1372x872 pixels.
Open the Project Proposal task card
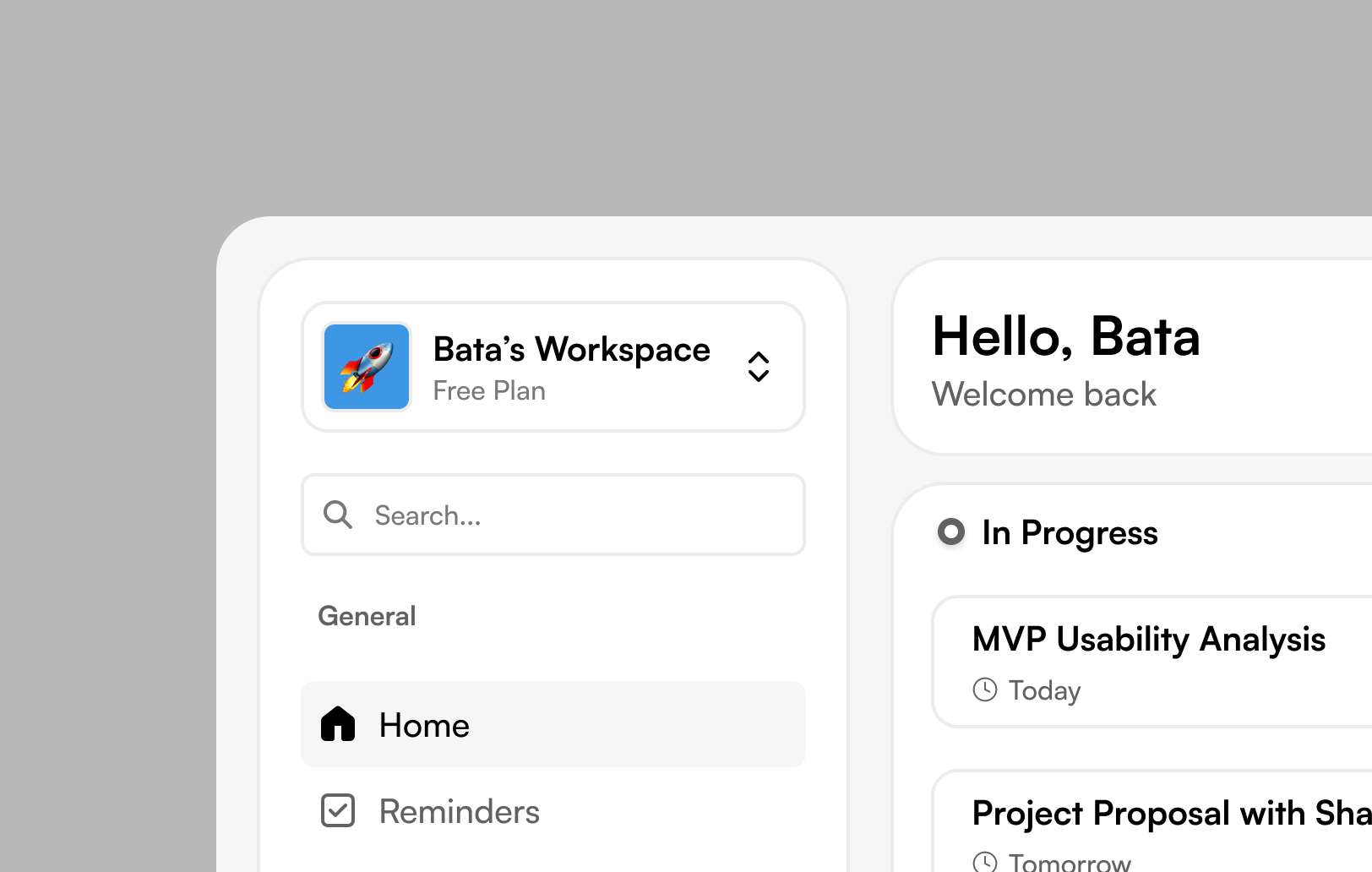point(1152,821)
